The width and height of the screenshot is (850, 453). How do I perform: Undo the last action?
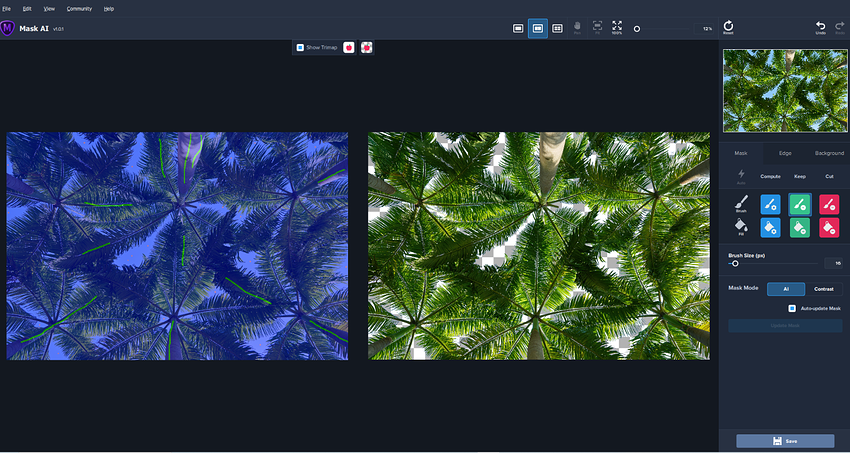click(x=821, y=27)
